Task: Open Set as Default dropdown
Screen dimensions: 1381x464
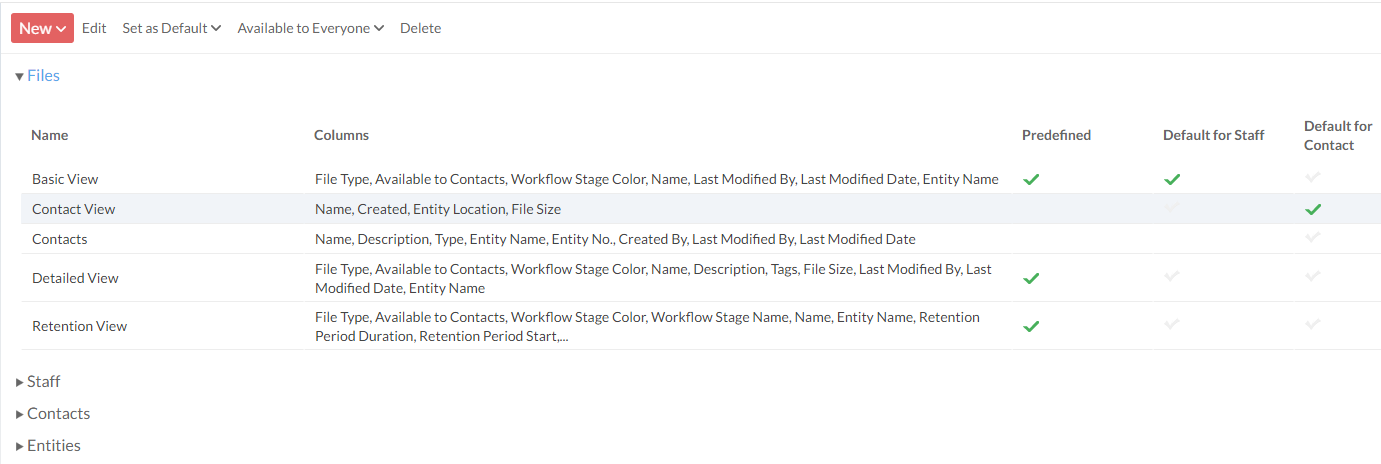Action: click(x=171, y=28)
